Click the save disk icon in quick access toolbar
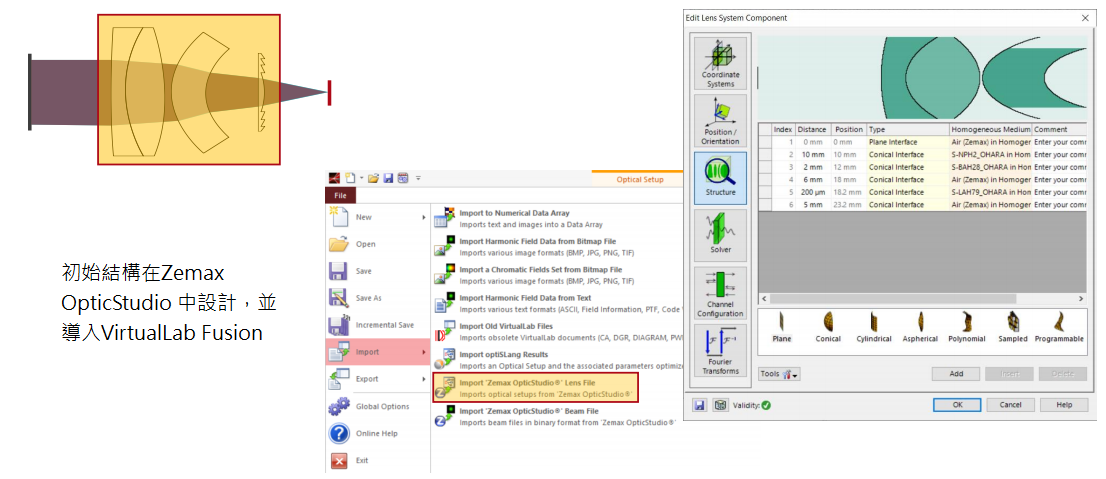This screenshot has width=1106, height=479. point(388,178)
